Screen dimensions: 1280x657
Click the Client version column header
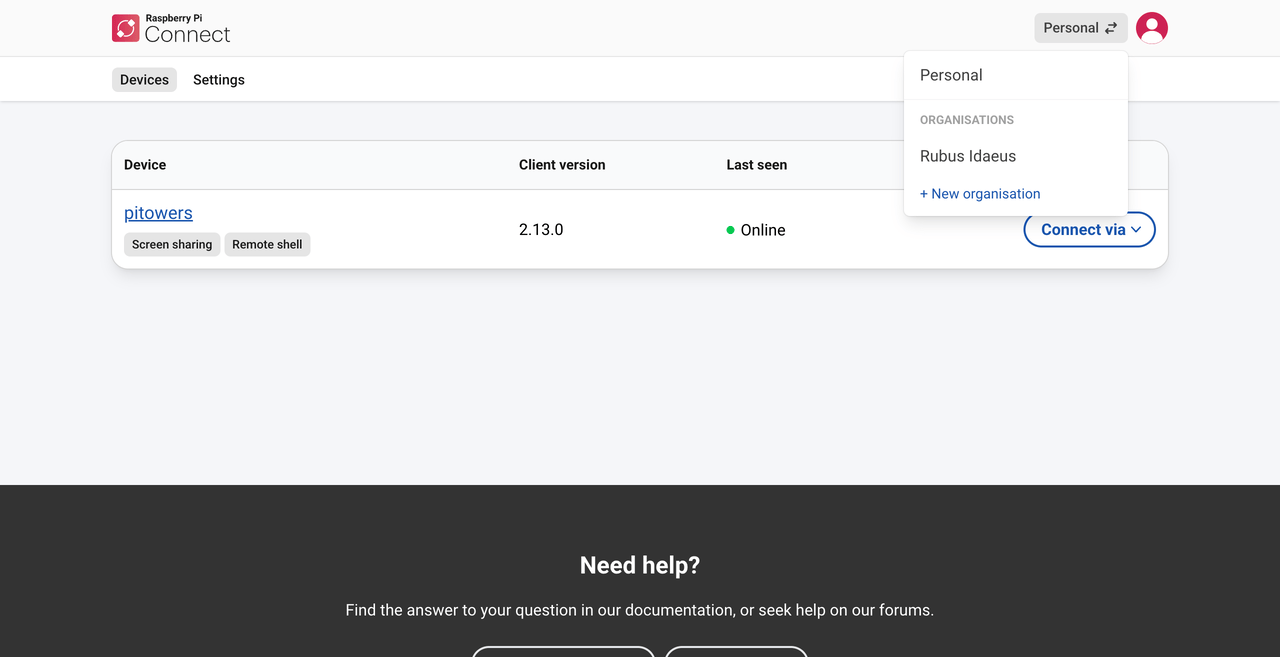[x=562, y=165]
